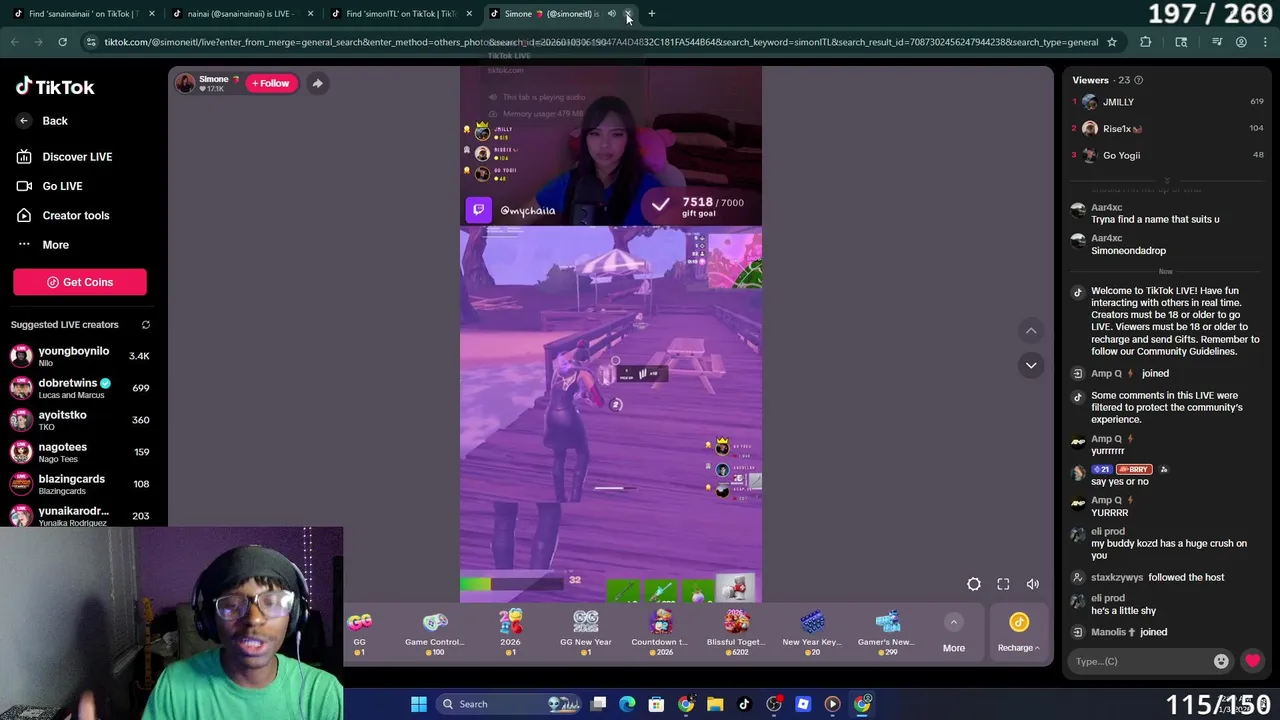
Task: Follow Simone with the Follow button
Action: 270,83
